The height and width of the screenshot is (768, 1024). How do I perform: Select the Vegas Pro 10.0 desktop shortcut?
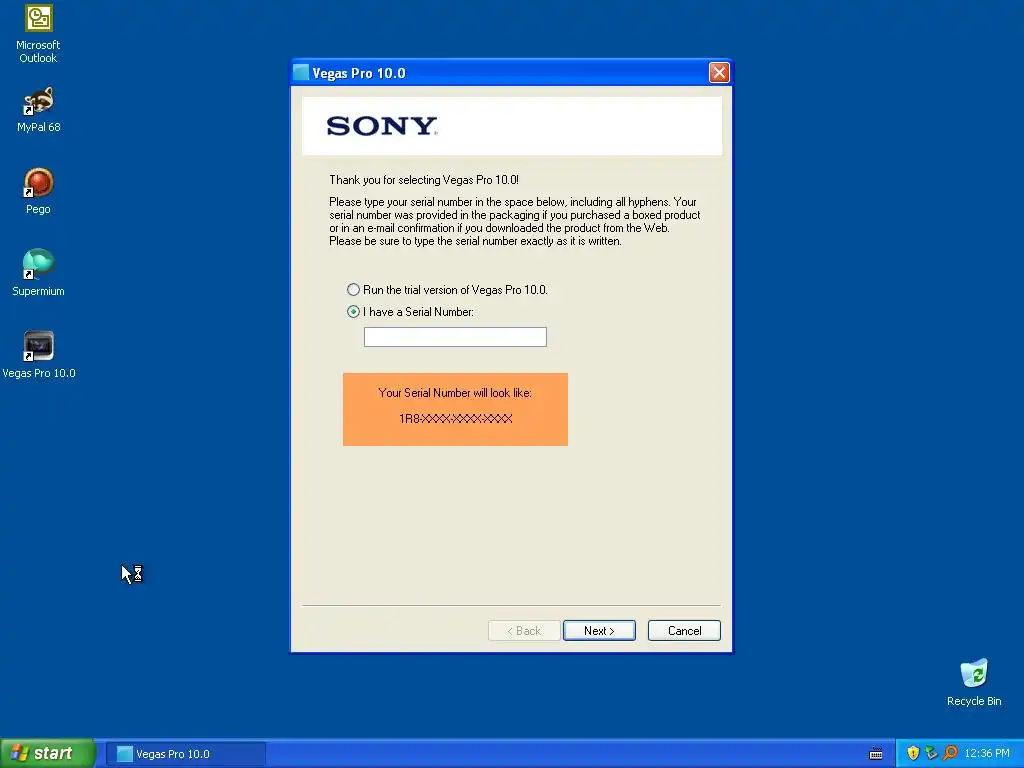click(x=39, y=355)
